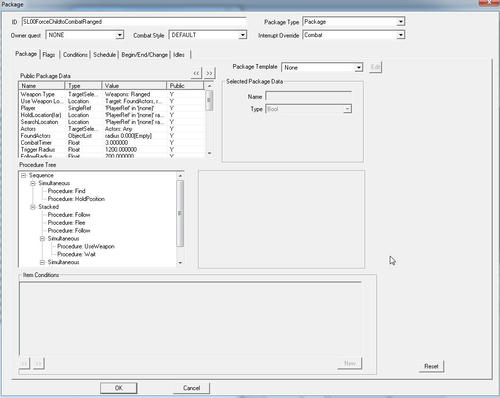Click the << button above Public Package Data
The width and height of the screenshot is (500, 398).
(x=196, y=73)
